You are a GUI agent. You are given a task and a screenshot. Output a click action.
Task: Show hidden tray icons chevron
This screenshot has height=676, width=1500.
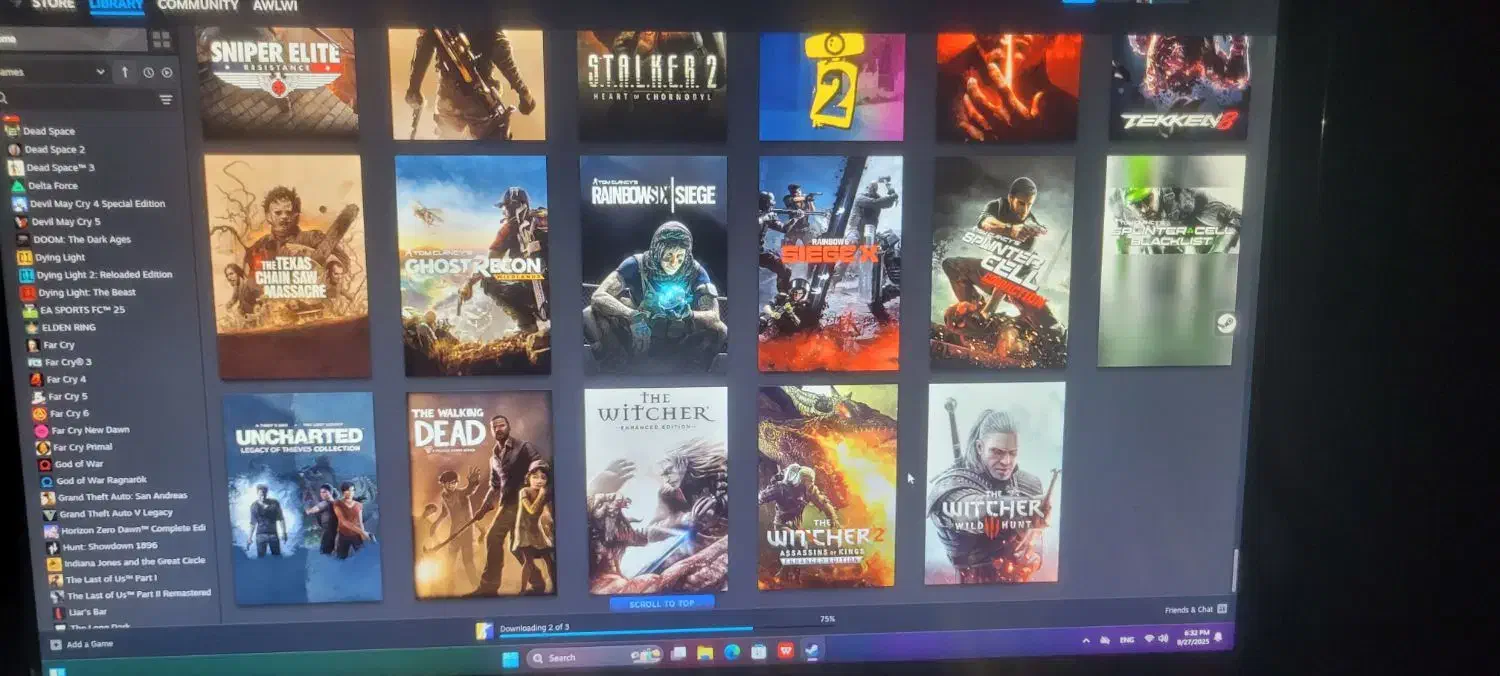tap(1086, 640)
